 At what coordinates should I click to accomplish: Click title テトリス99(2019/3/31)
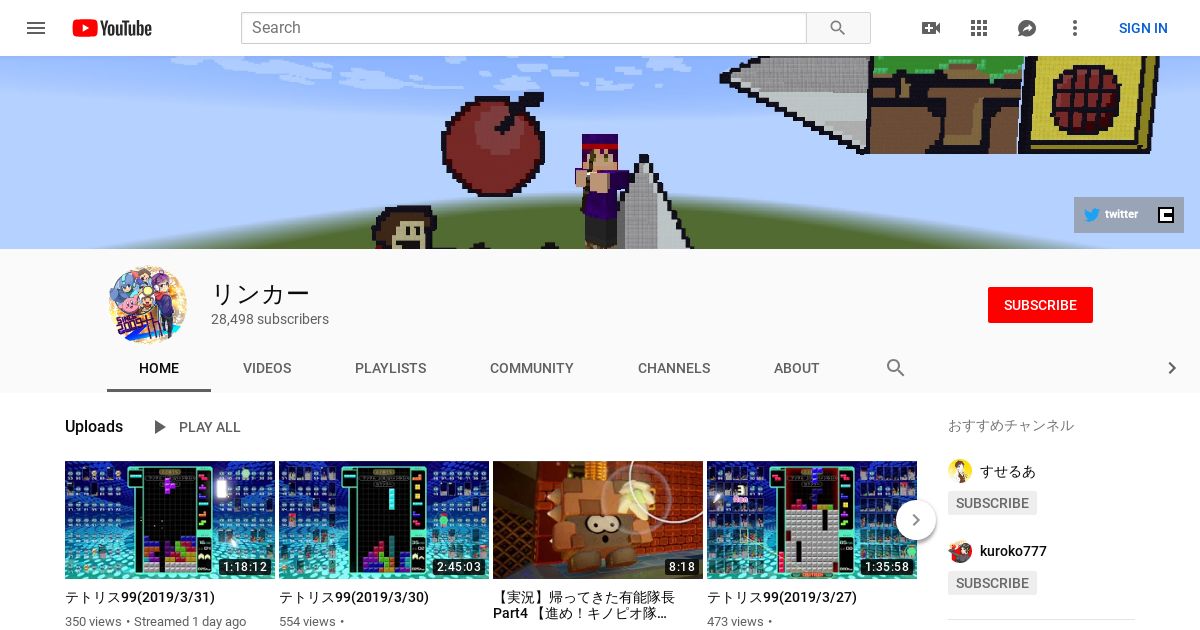tap(140, 597)
